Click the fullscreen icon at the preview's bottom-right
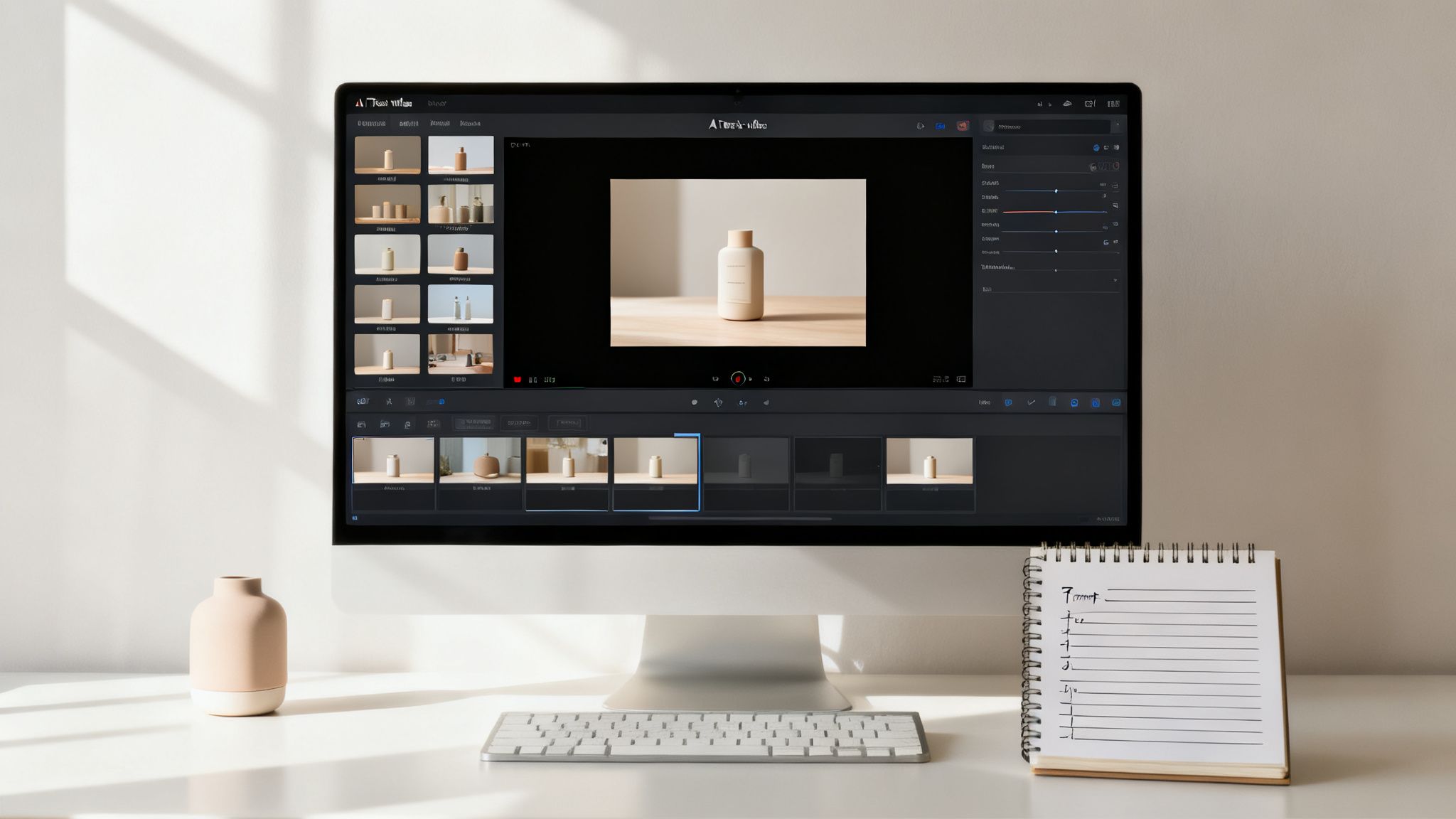This screenshot has width=1456, height=819. pyautogui.click(x=960, y=380)
